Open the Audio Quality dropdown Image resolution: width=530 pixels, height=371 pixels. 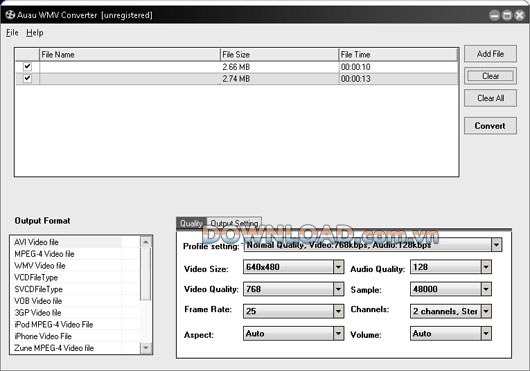486,267
